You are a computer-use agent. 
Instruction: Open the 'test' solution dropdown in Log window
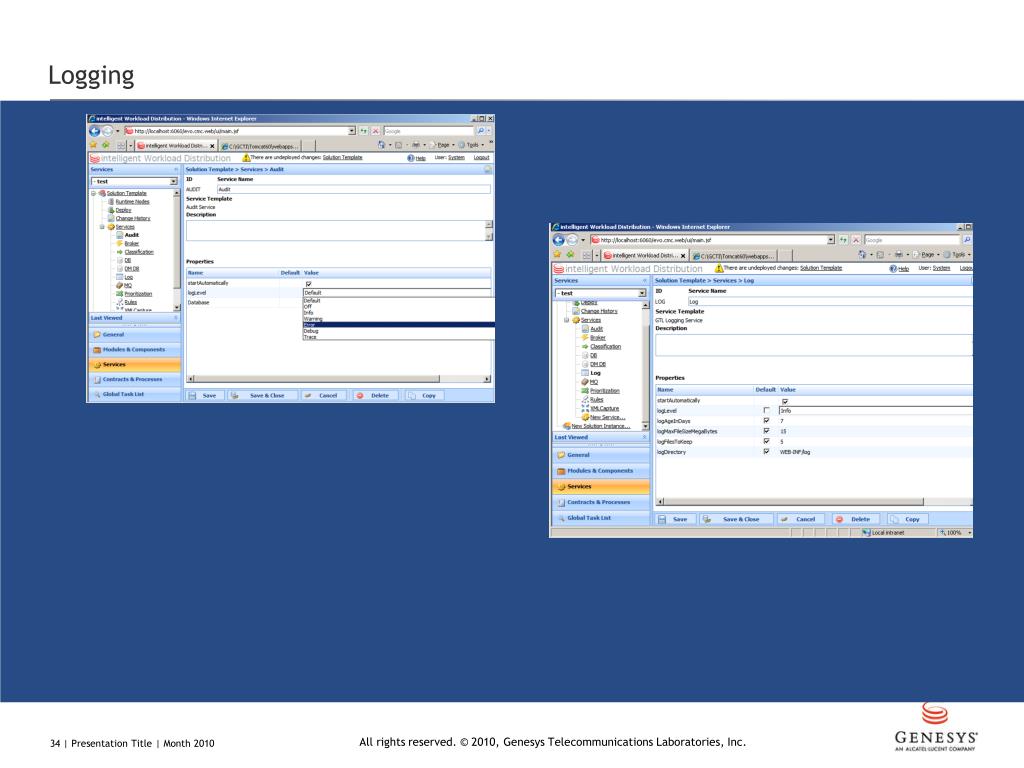pos(642,293)
